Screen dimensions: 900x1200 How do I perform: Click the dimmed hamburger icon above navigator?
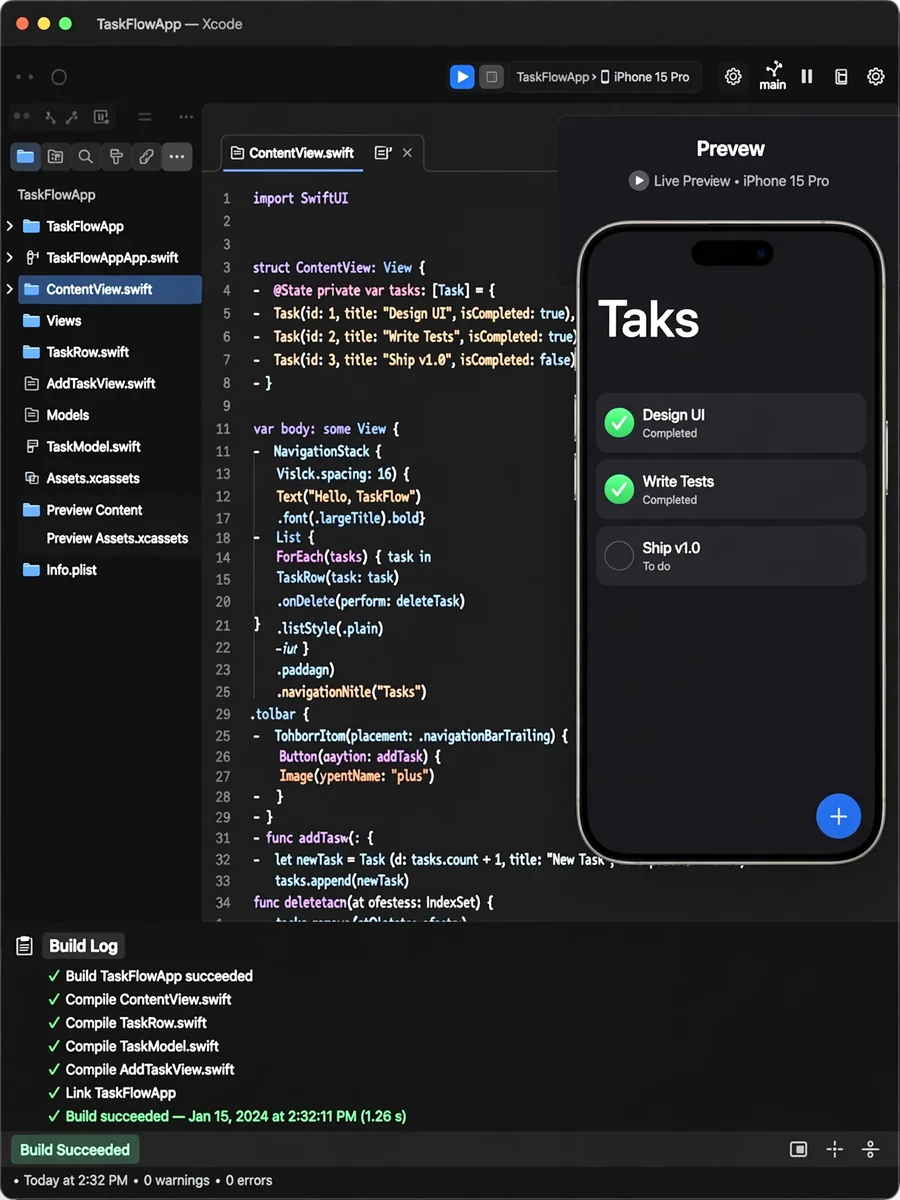145,117
